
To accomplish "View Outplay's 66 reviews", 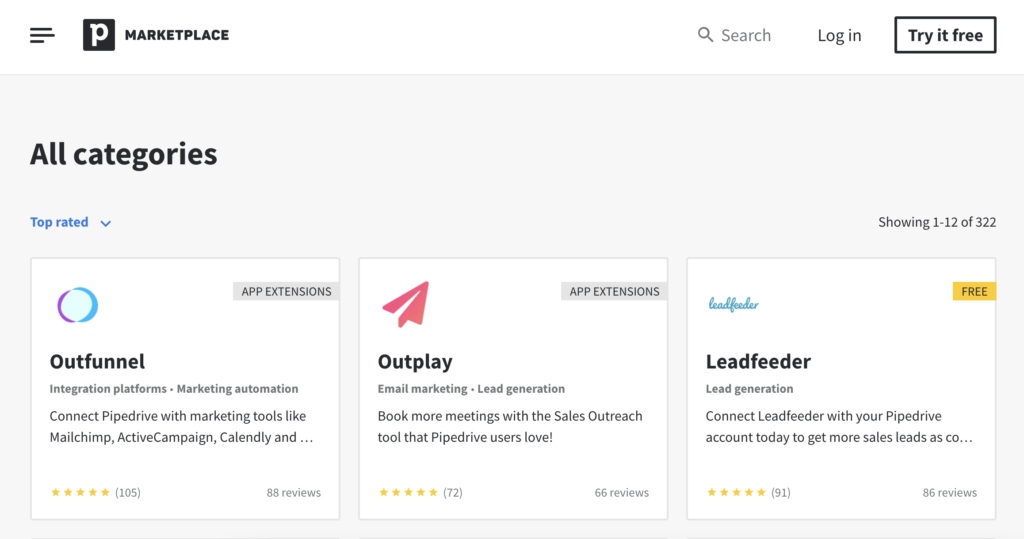I will [622, 493].
